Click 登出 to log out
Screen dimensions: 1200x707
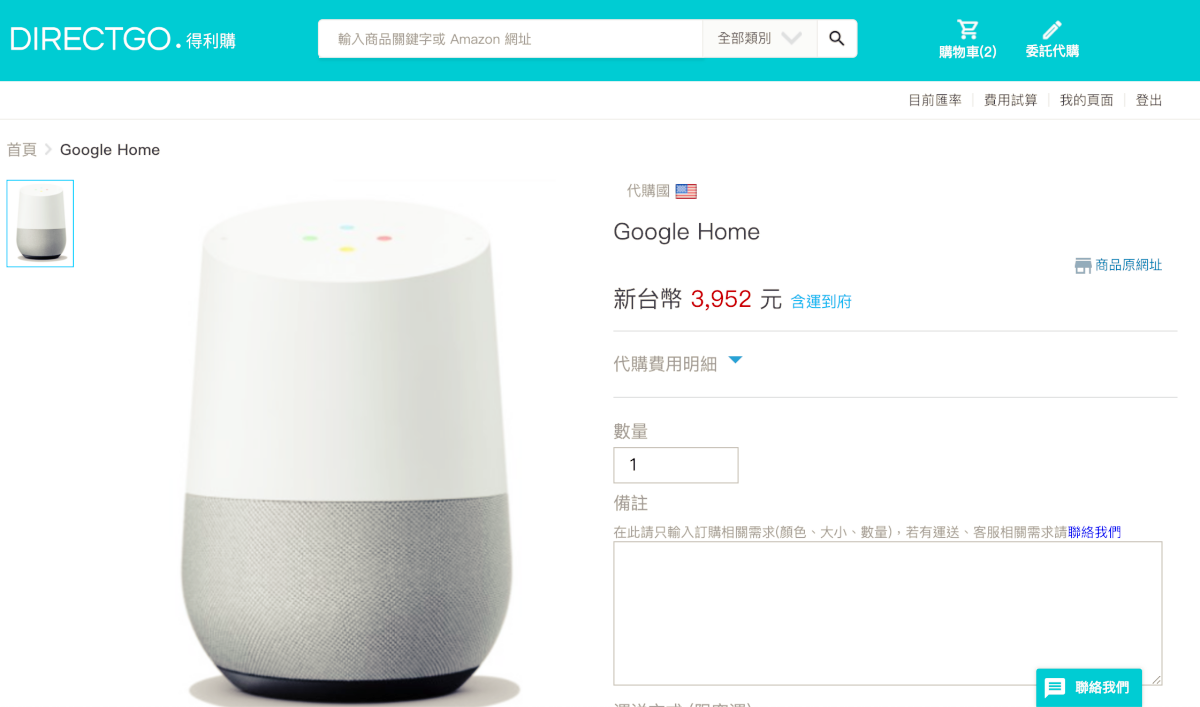(x=1149, y=100)
